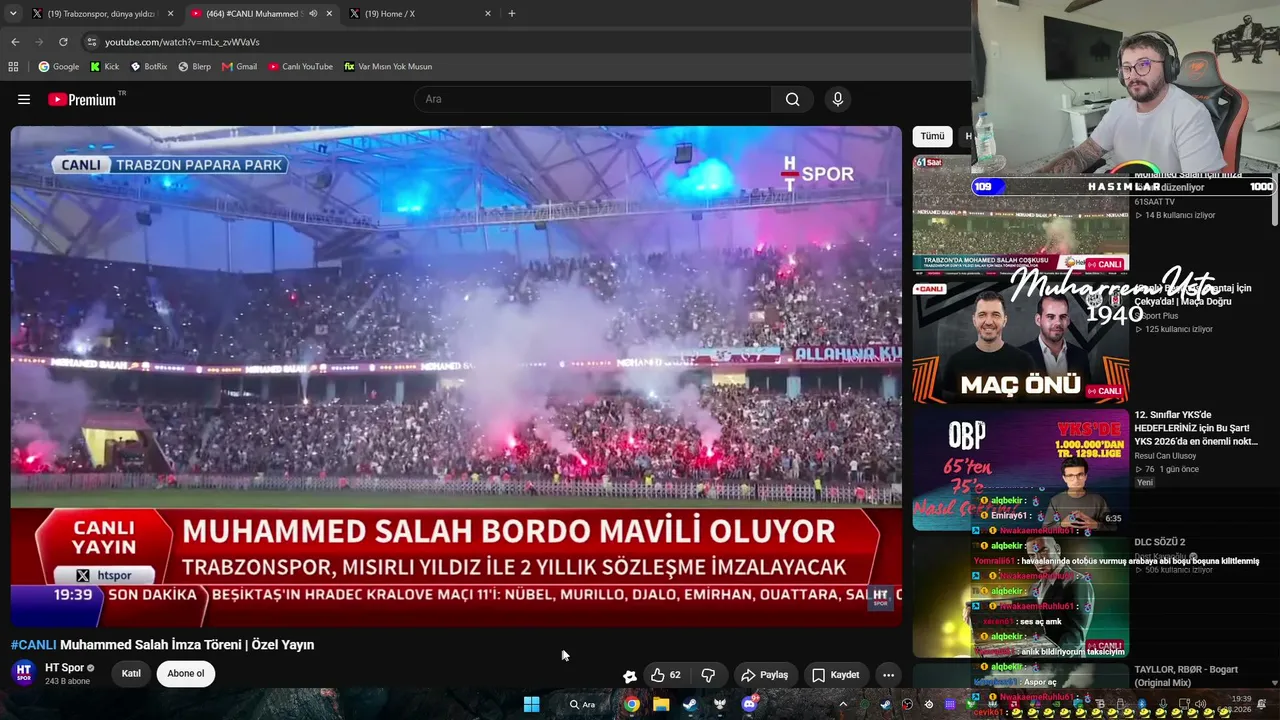The width and height of the screenshot is (1280, 720).
Task: Click the Thanks/super reaction icon beside like
Action: [630, 676]
